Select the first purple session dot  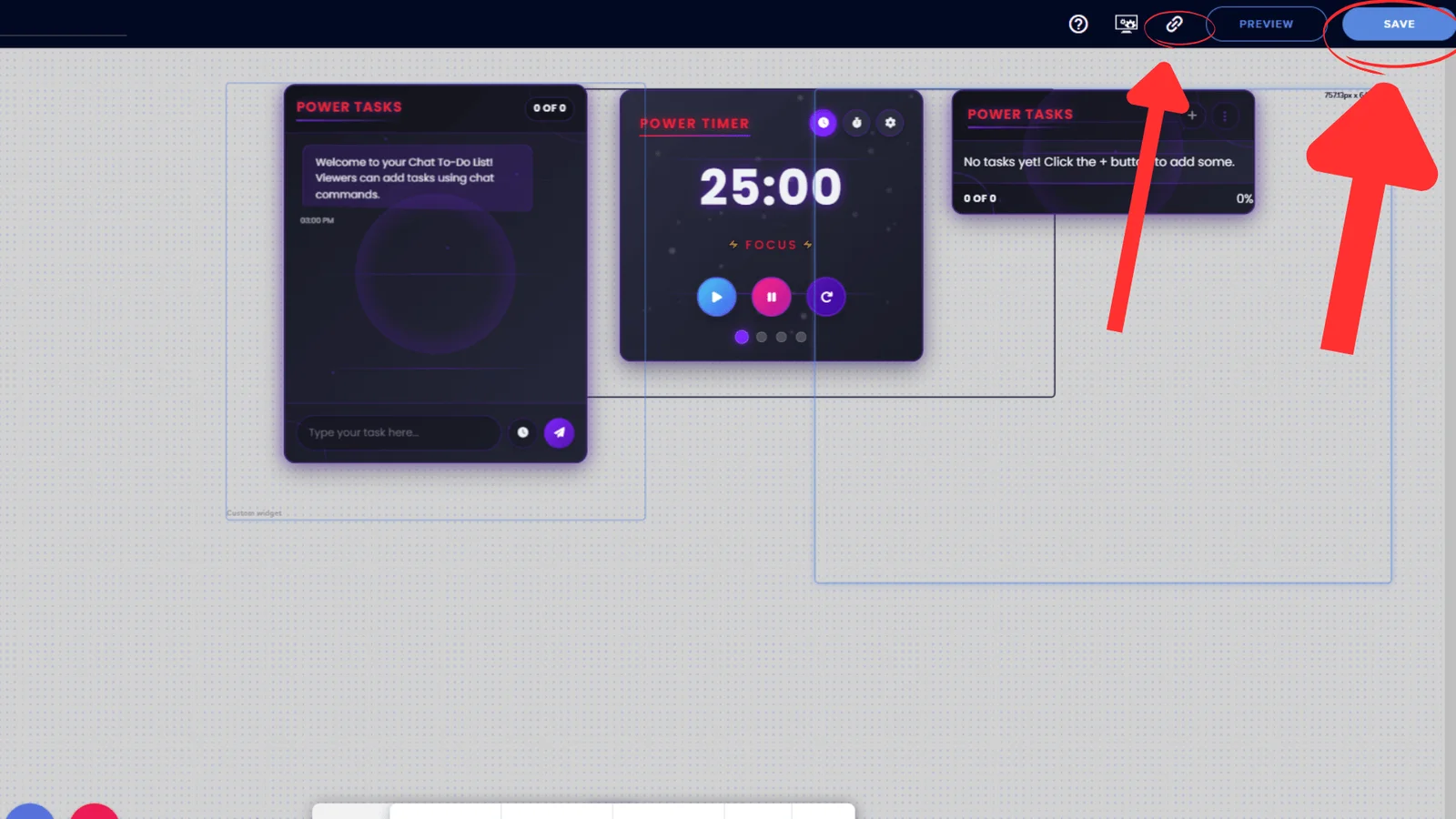[x=742, y=337]
